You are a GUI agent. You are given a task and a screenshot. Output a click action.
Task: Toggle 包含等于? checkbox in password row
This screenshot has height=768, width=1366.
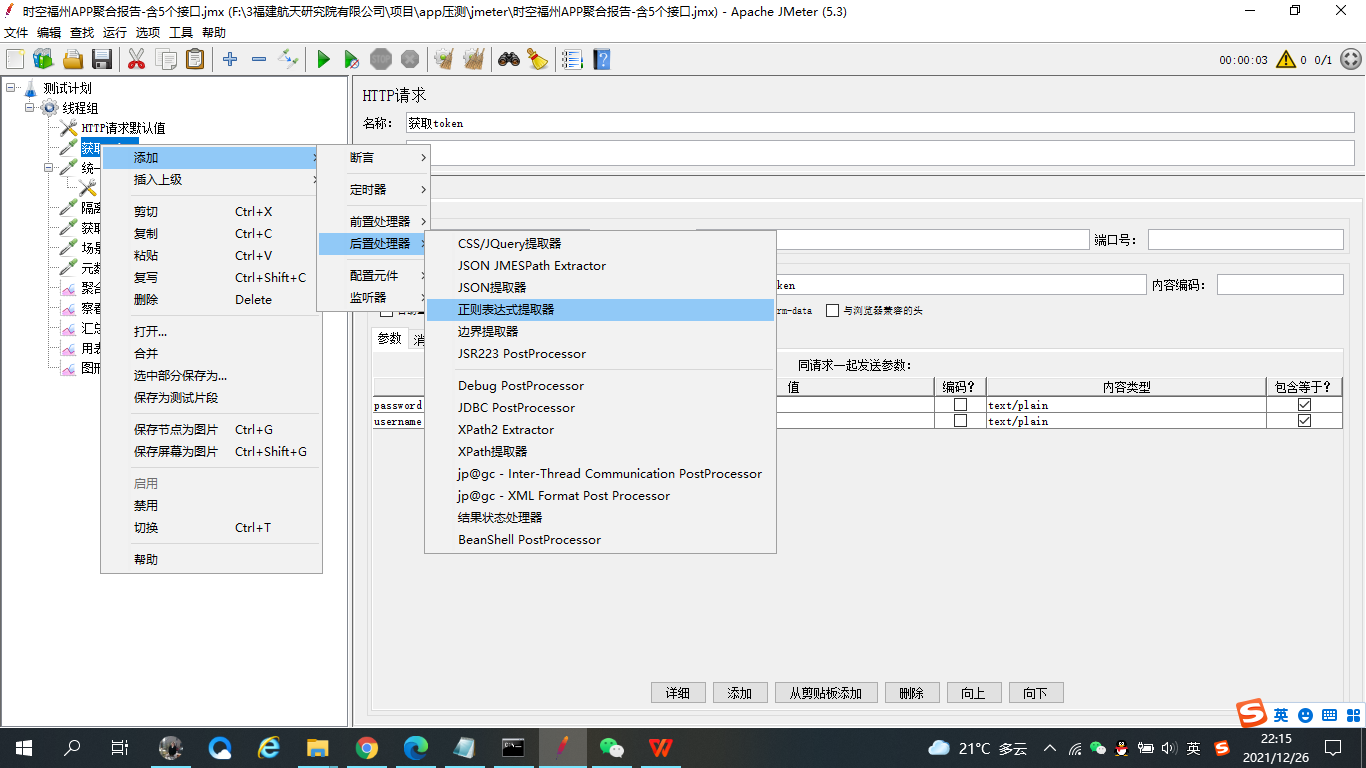pyautogui.click(x=1304, y=405)
